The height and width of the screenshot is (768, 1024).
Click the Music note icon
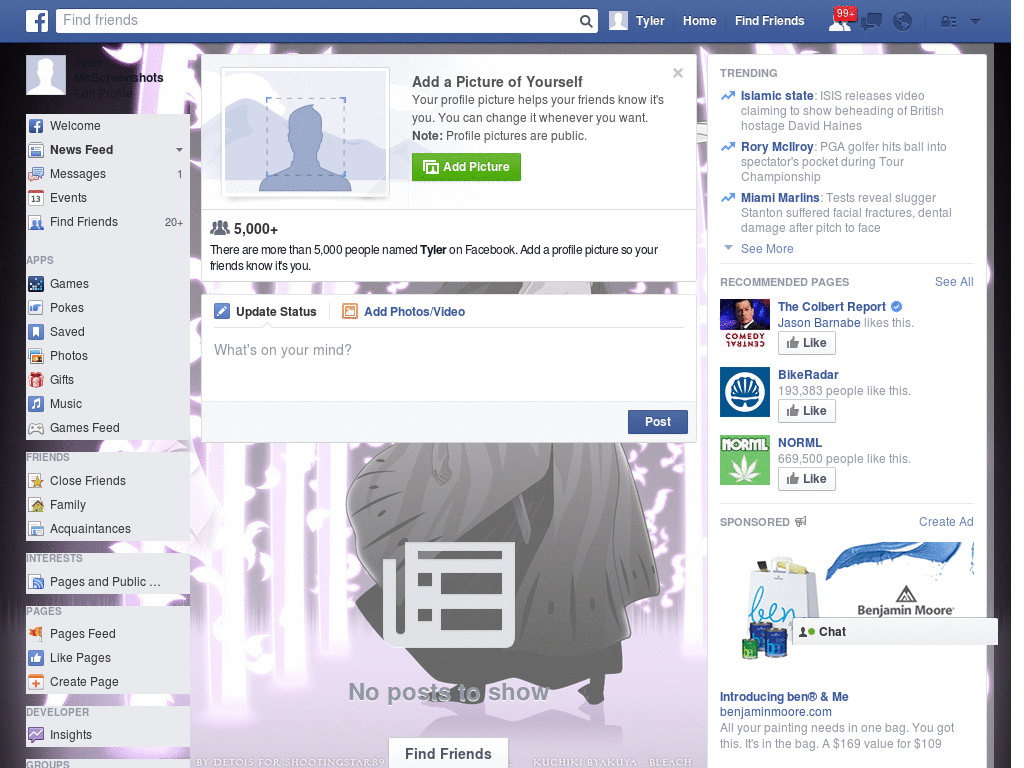(x=36, y=404)
